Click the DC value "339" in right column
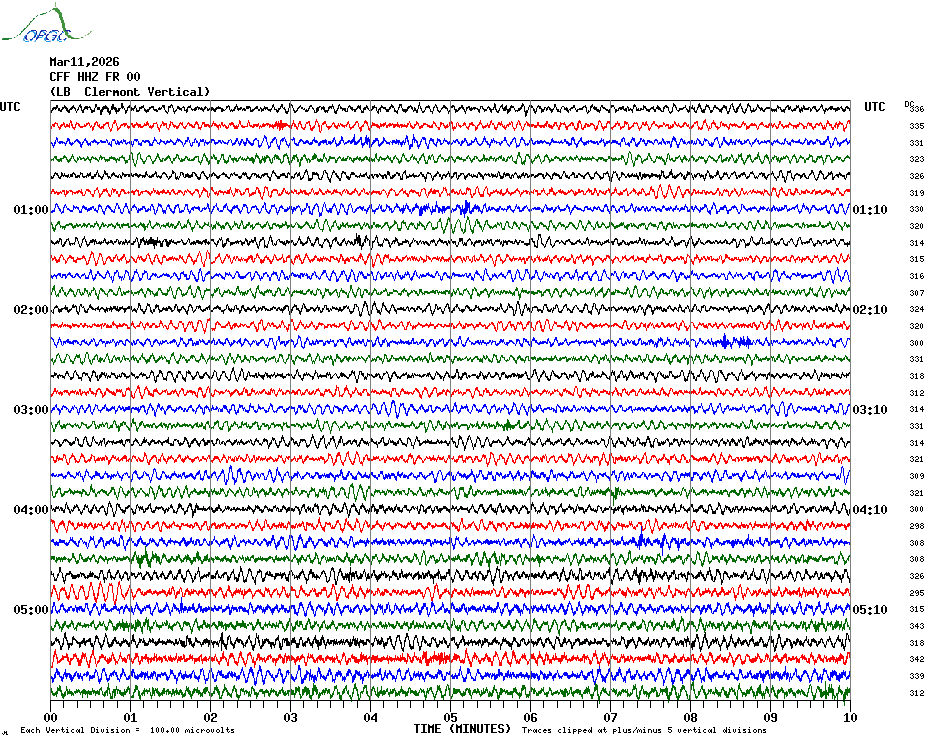The width and height of the screenshot is (930, 744). (917, 676)
